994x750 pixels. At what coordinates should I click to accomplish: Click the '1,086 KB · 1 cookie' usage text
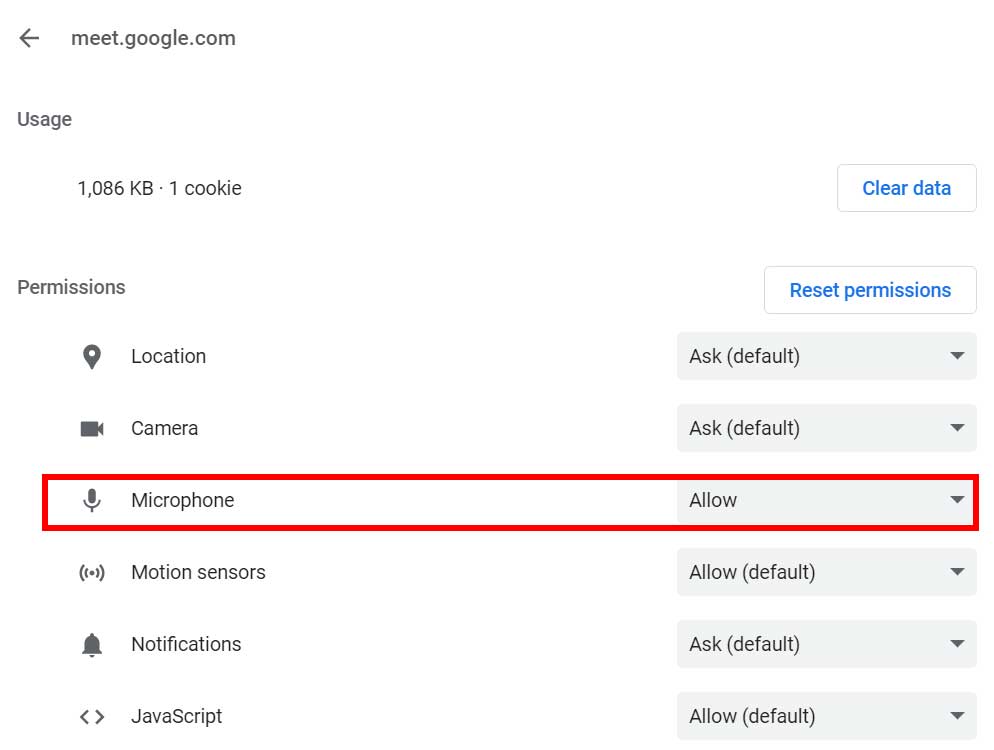pyautogui.click(x=159, y=188)
